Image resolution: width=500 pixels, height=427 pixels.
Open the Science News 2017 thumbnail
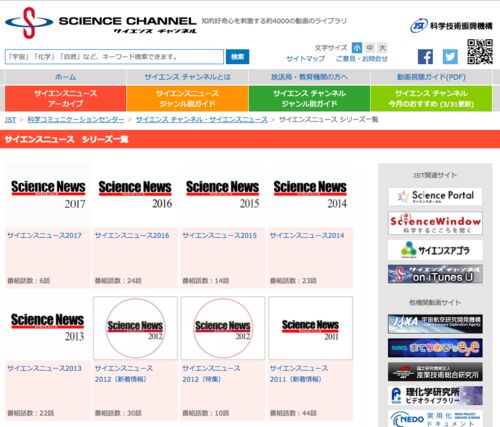[48, 194]
